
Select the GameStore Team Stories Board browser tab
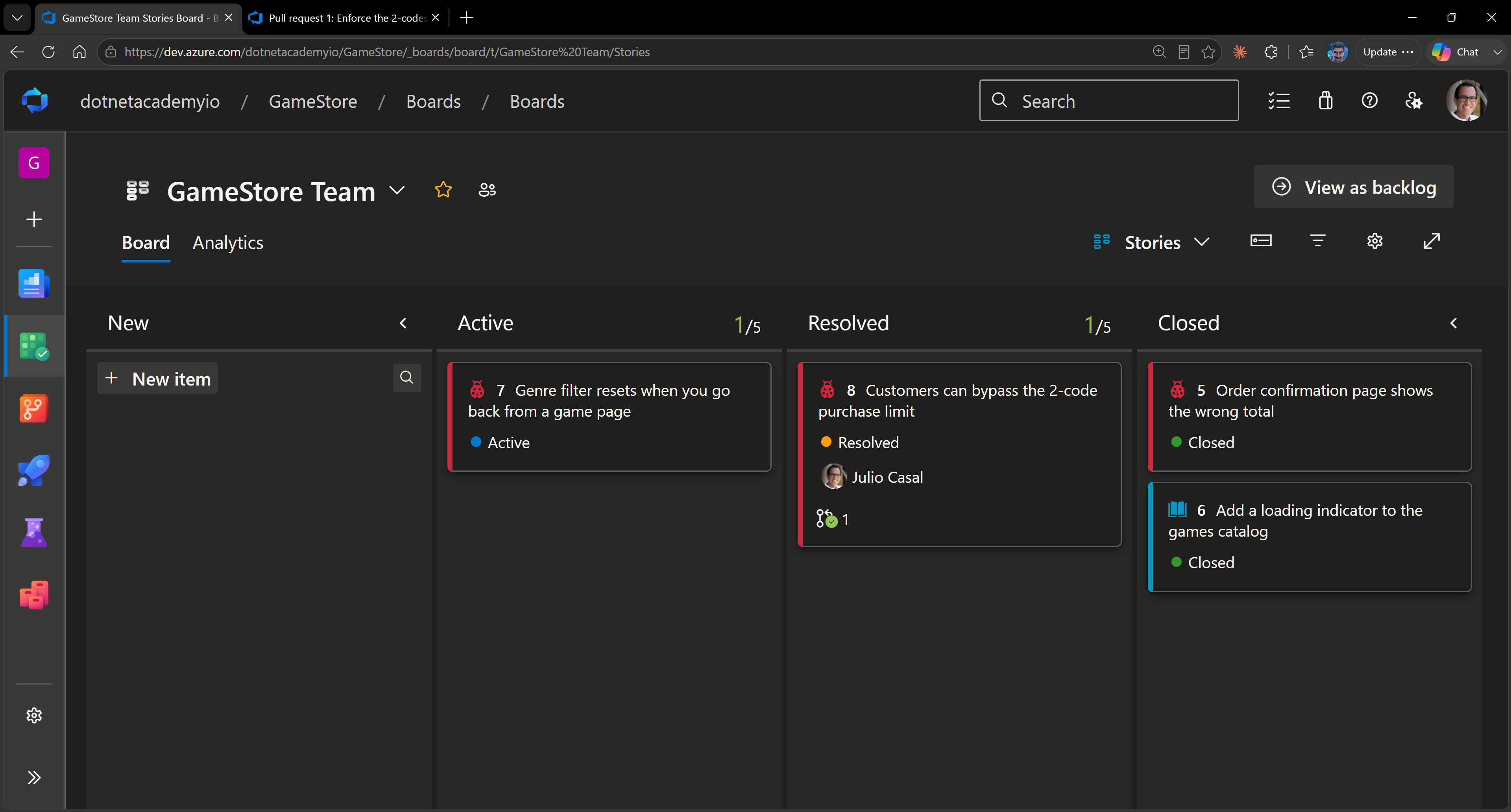(138, 18)
